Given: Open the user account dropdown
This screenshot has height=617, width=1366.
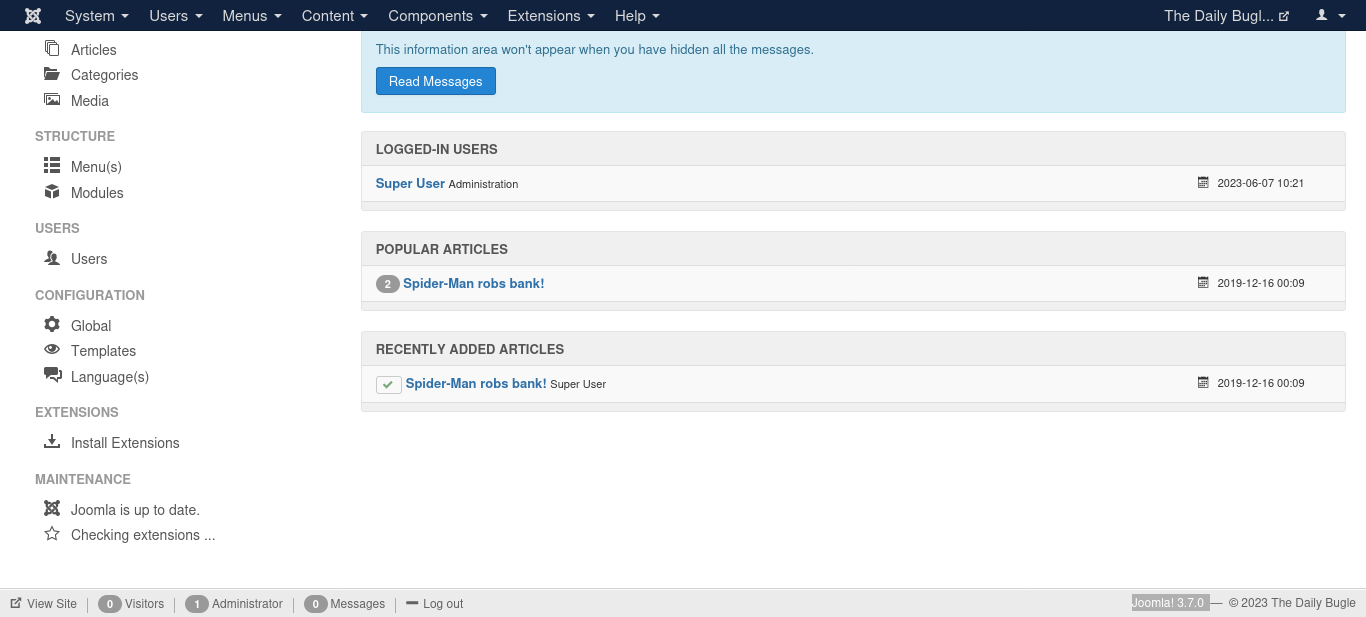Looking at the screenshot, I should 1330,16.
